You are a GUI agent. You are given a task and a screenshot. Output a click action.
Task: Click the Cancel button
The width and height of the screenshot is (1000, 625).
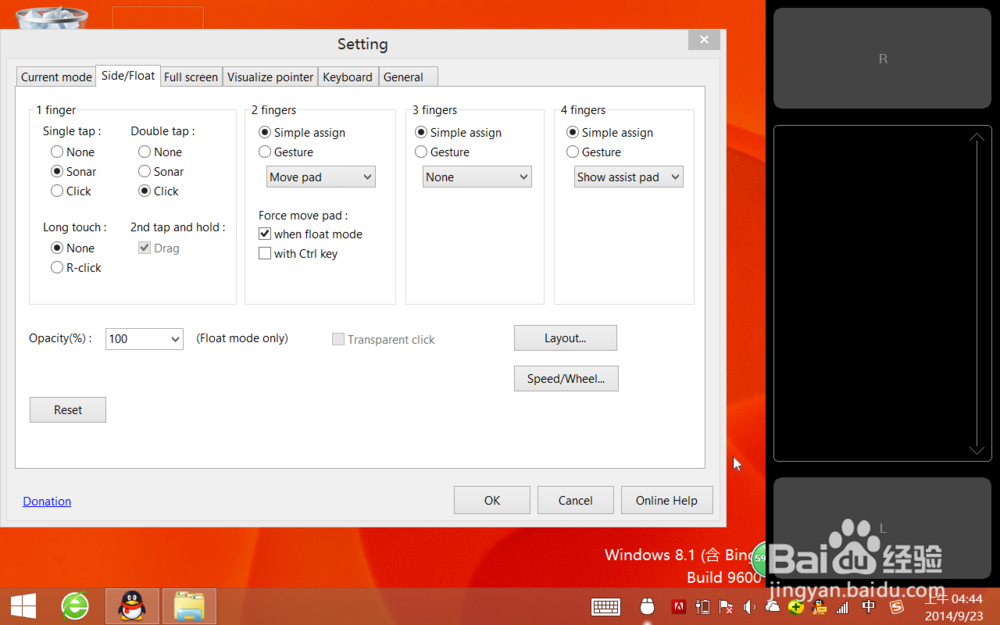pyautogui.click(x=575, y=500)
